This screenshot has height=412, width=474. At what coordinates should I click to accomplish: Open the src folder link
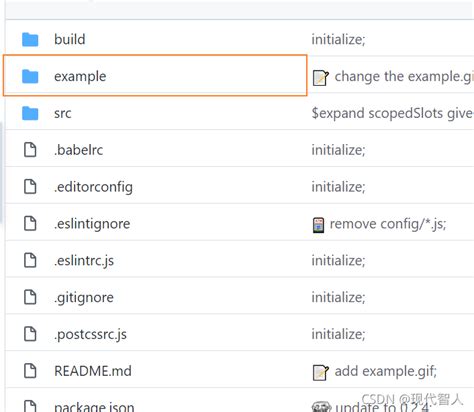click(63, 114)
